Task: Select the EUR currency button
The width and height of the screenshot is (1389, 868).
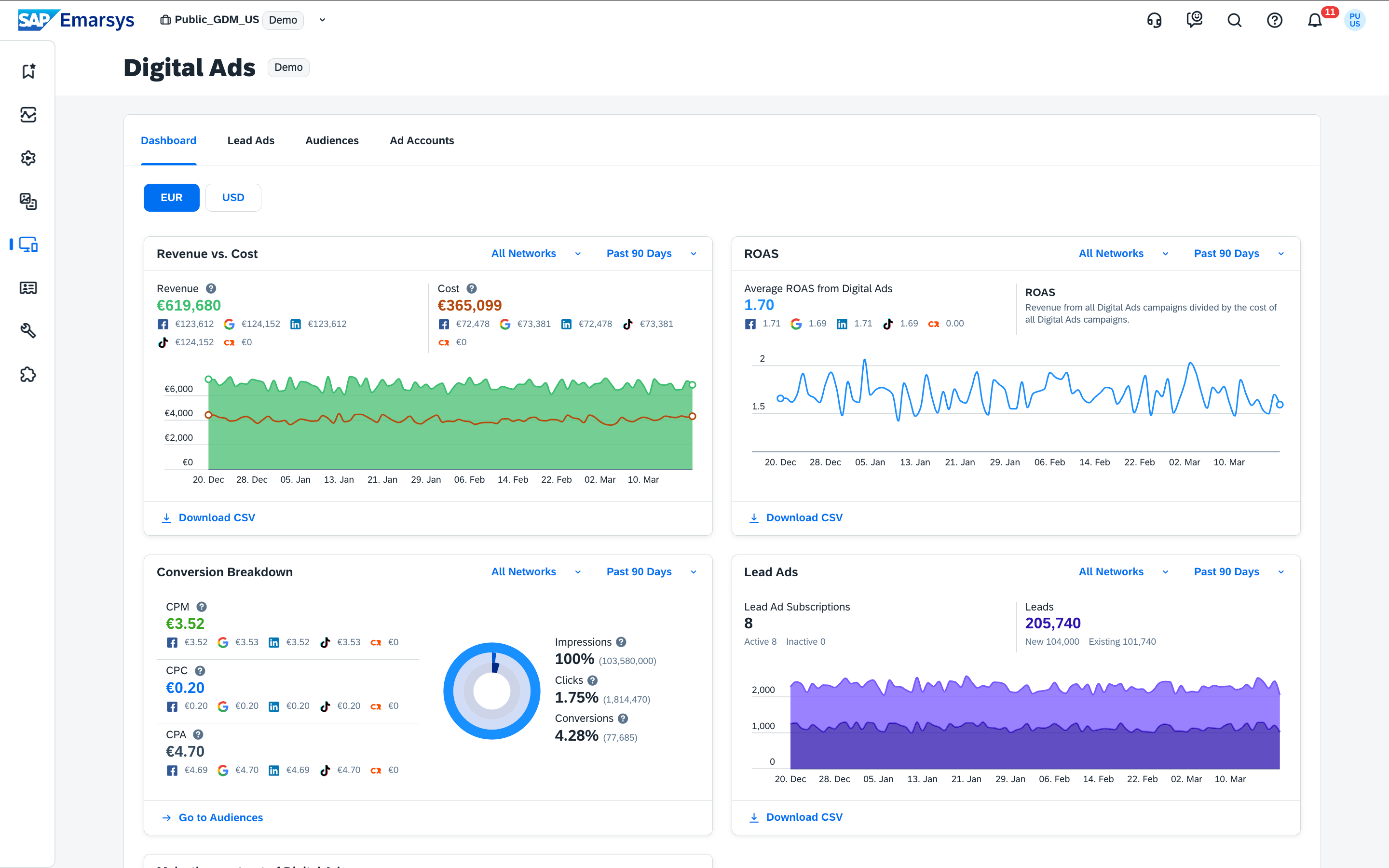Action: click(x=171, y=198)
